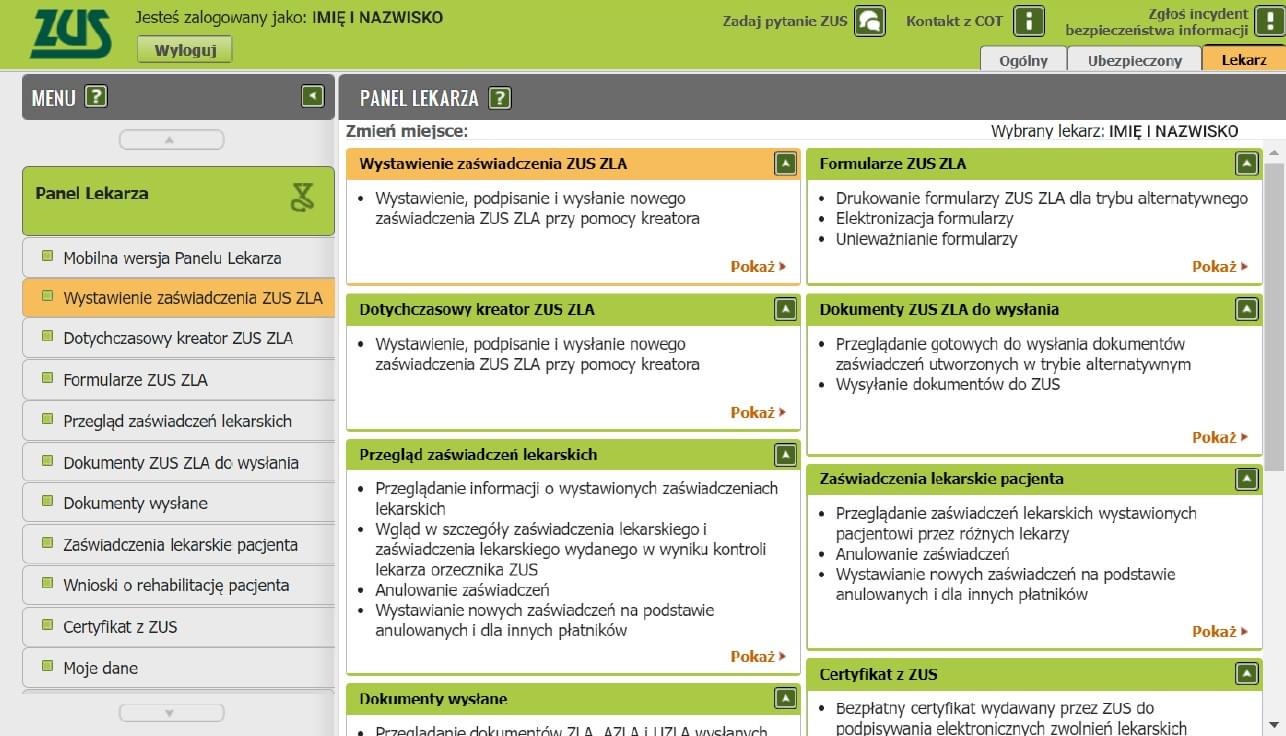Open Formularze ZUS ZLA in the left menu

[178, 380]
